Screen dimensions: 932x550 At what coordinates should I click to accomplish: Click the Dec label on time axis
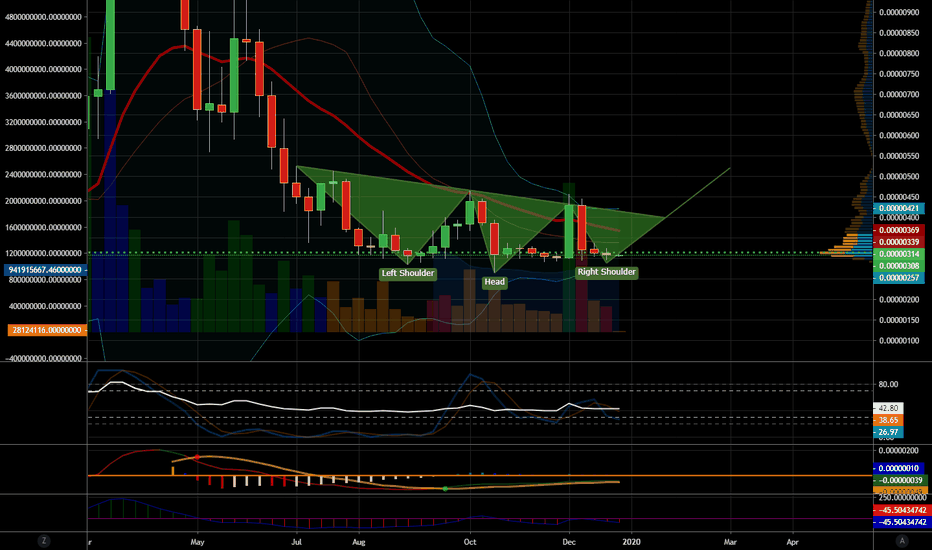569,542
